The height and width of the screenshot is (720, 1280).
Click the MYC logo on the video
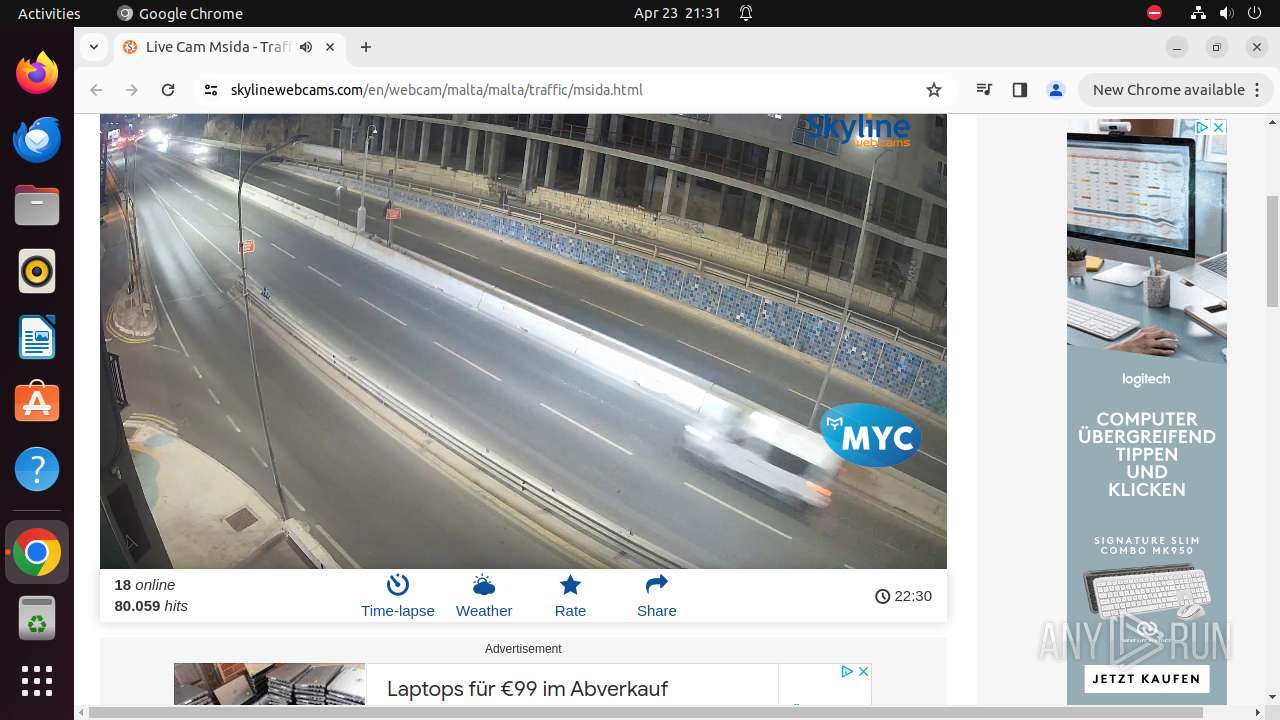[x=871, y=436]
